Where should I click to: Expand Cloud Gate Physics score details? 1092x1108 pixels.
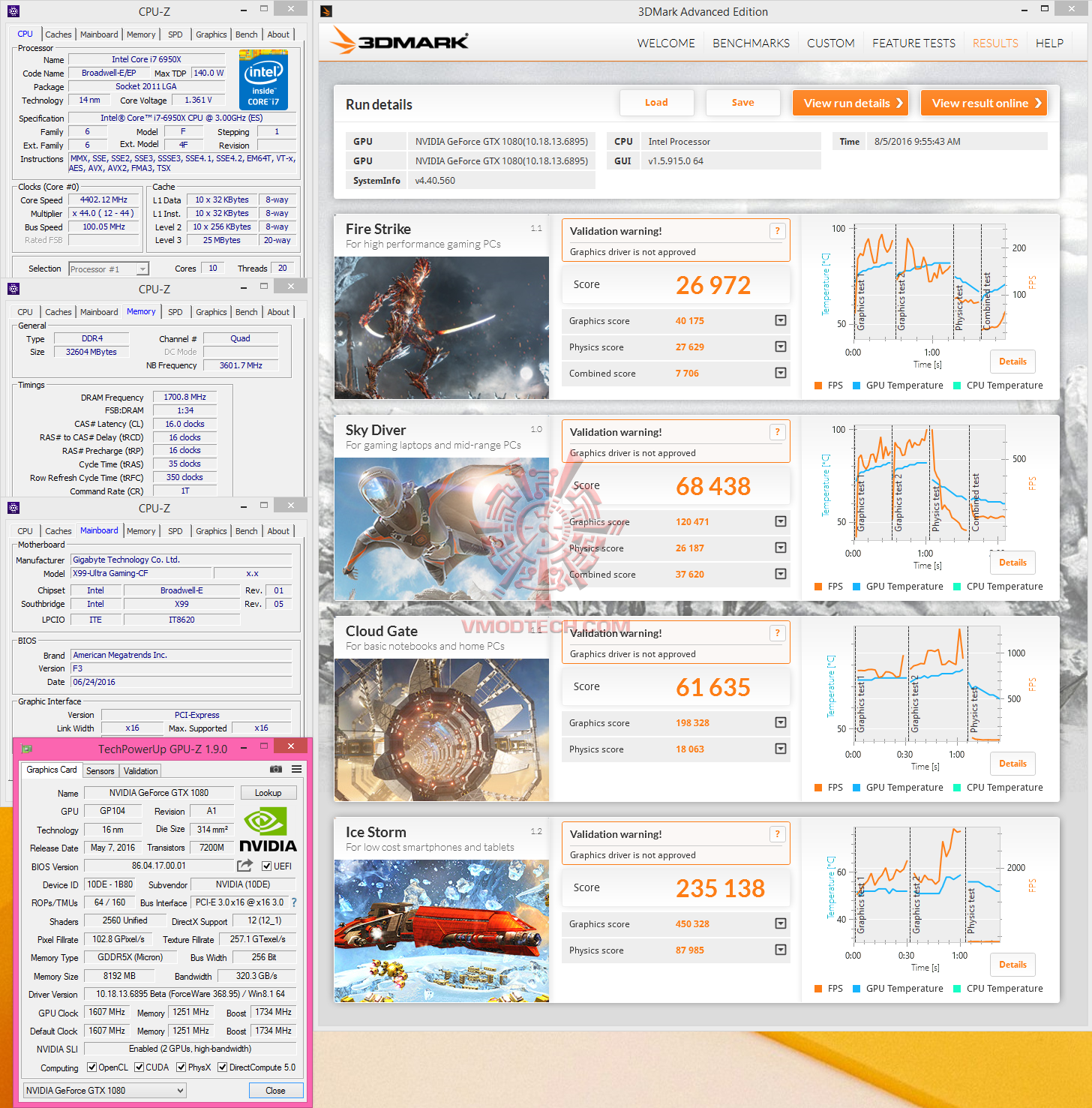781,749
